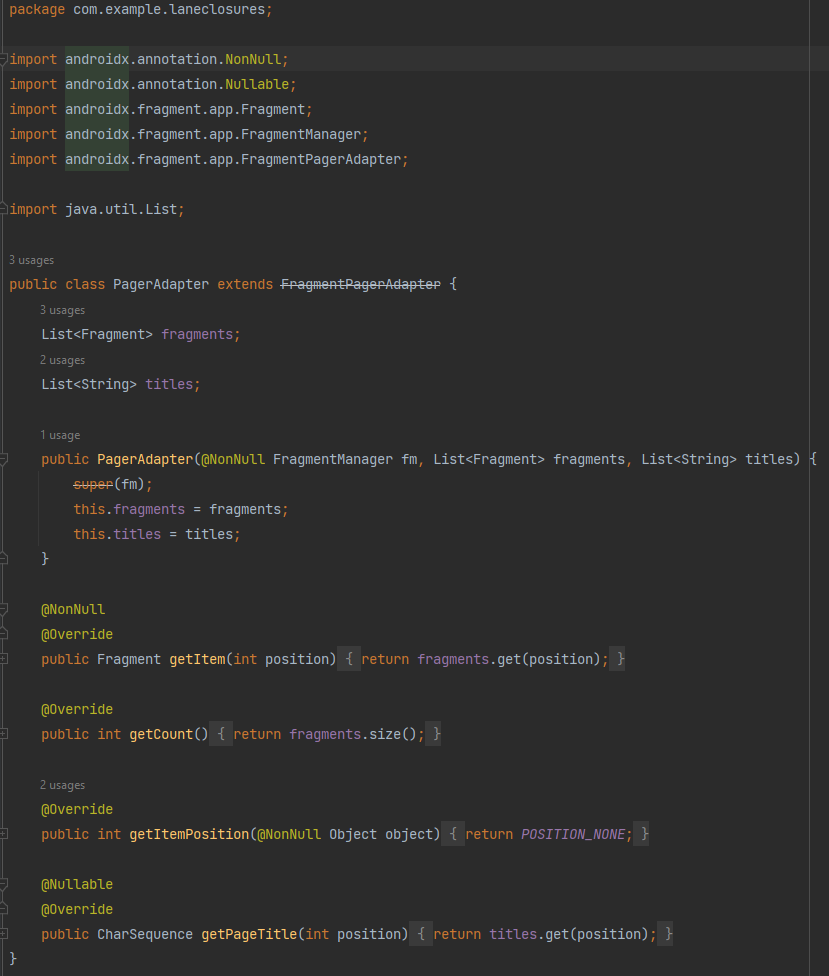Image resolution: width=829 pixels, height=976 pixels.
Task: Open the 1 usage hint above the constructor
Action: click(x=59, y=435)
